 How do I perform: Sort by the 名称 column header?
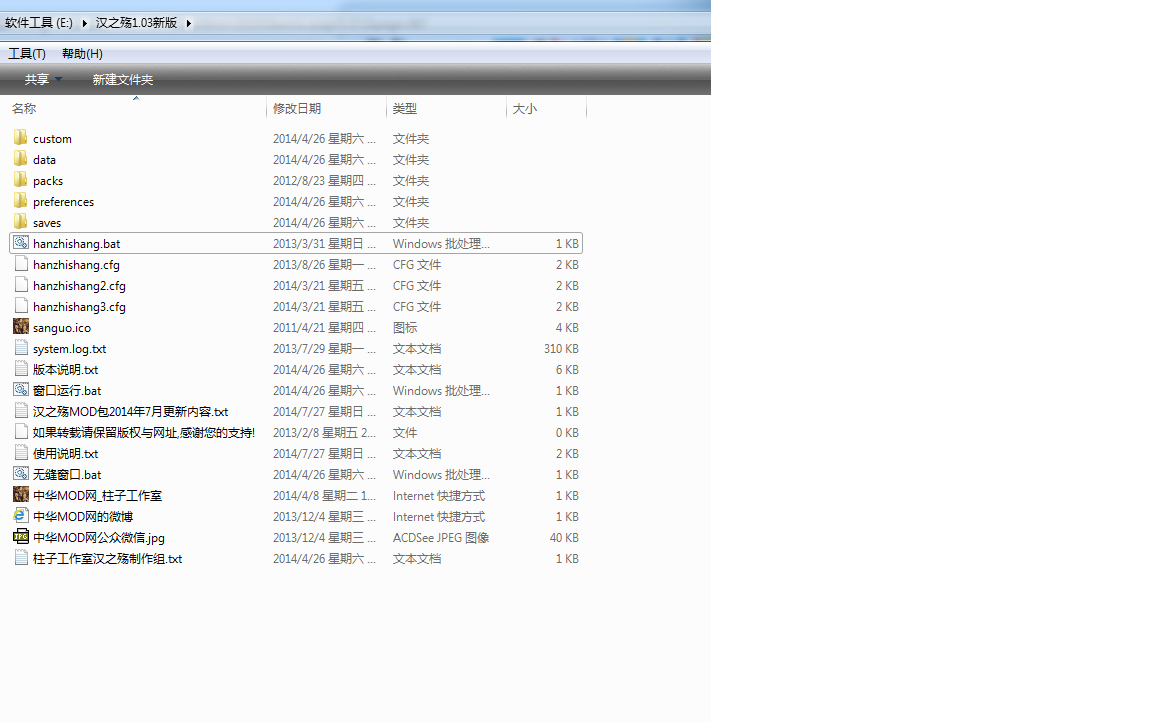pyautogui.click(x=24, y=109)
